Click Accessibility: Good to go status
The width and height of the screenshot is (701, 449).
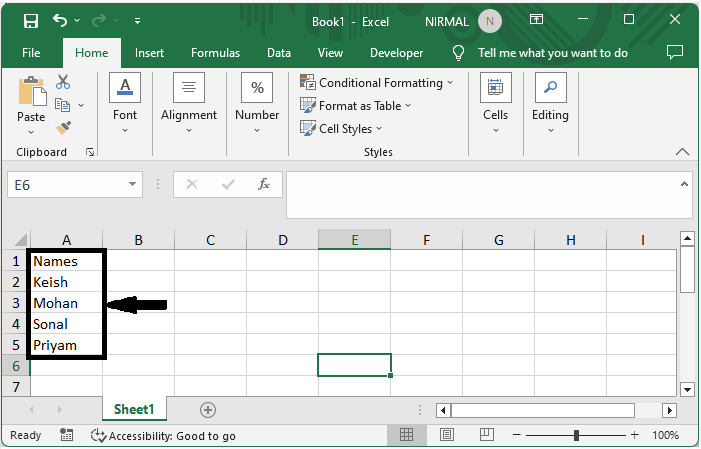click(x=163, y=436)
